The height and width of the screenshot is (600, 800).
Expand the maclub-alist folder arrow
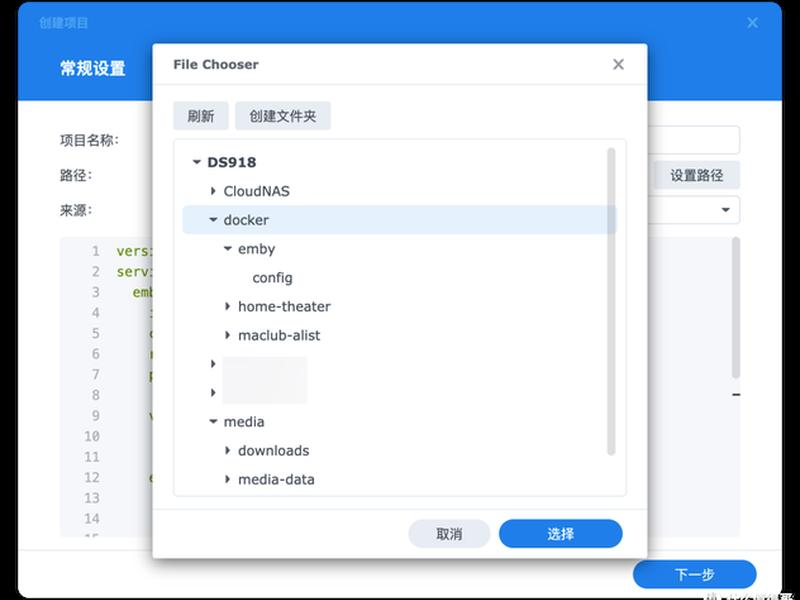228,335
